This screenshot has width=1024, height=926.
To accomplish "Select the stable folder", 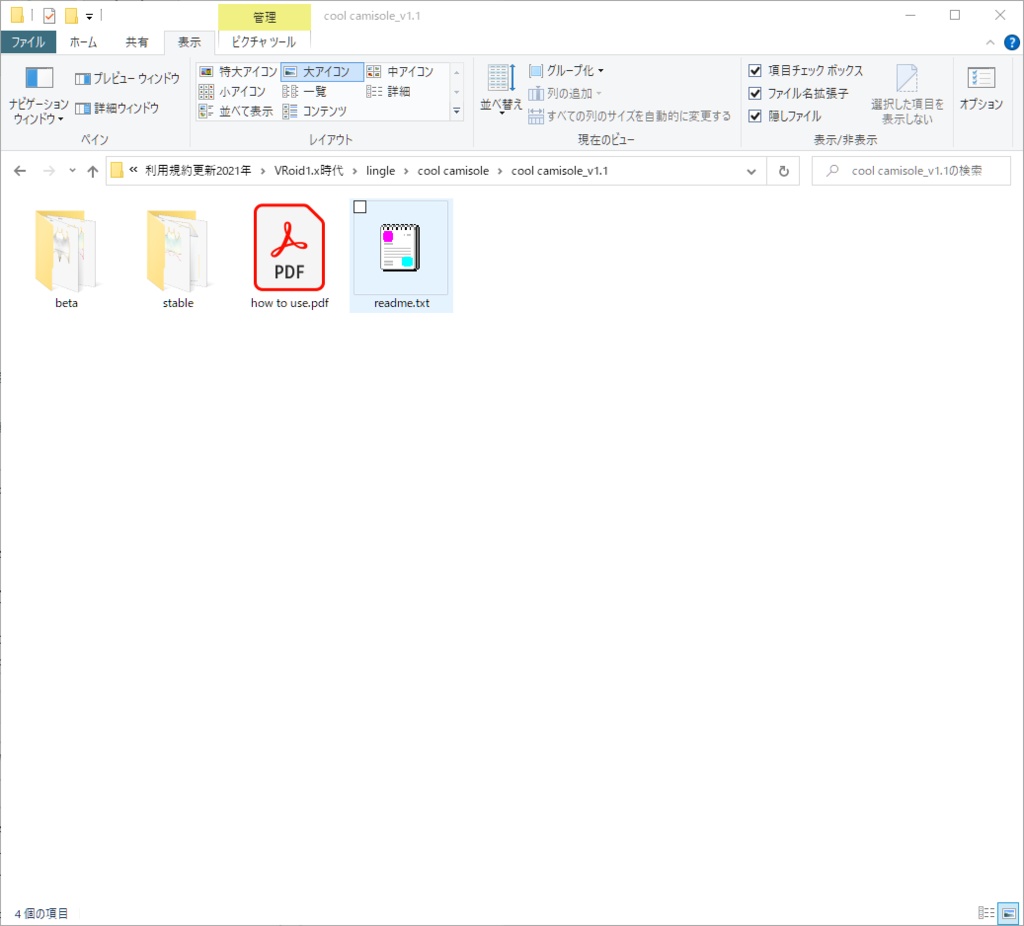I will pyautogui.click(x=178, y=258).
